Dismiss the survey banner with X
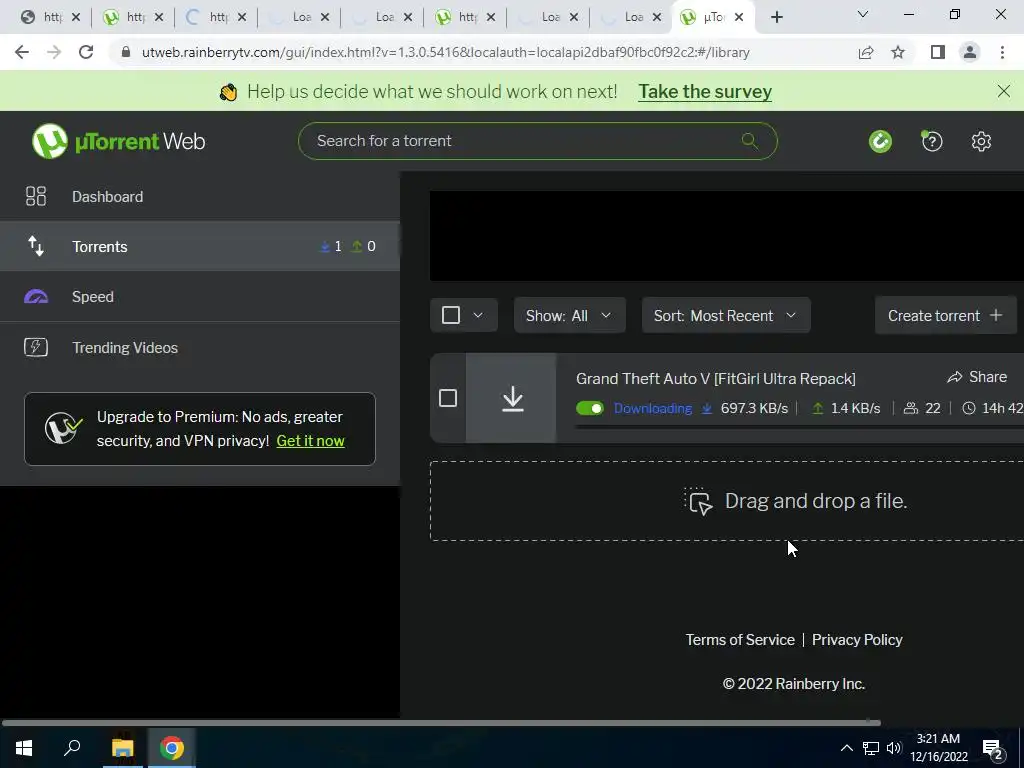 pos(1004,91)
